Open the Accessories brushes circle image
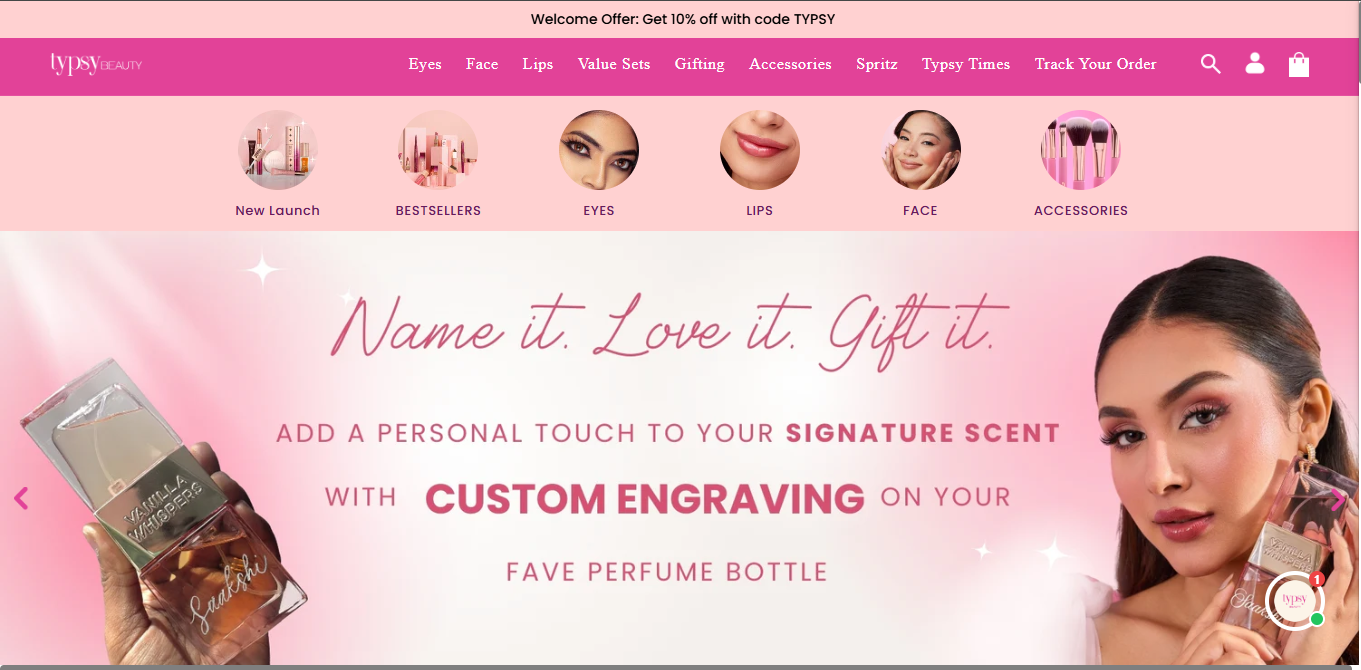 point(1081,150)
